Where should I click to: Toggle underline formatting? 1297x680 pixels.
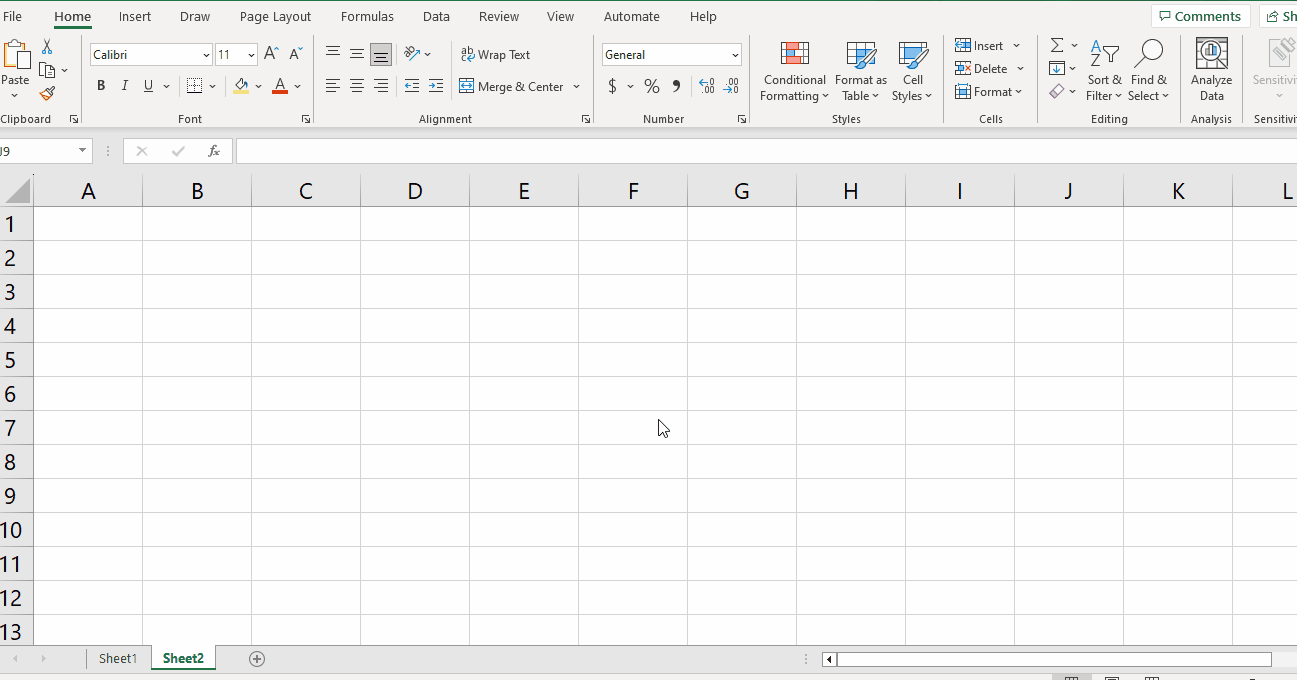[x=147, y=86]
